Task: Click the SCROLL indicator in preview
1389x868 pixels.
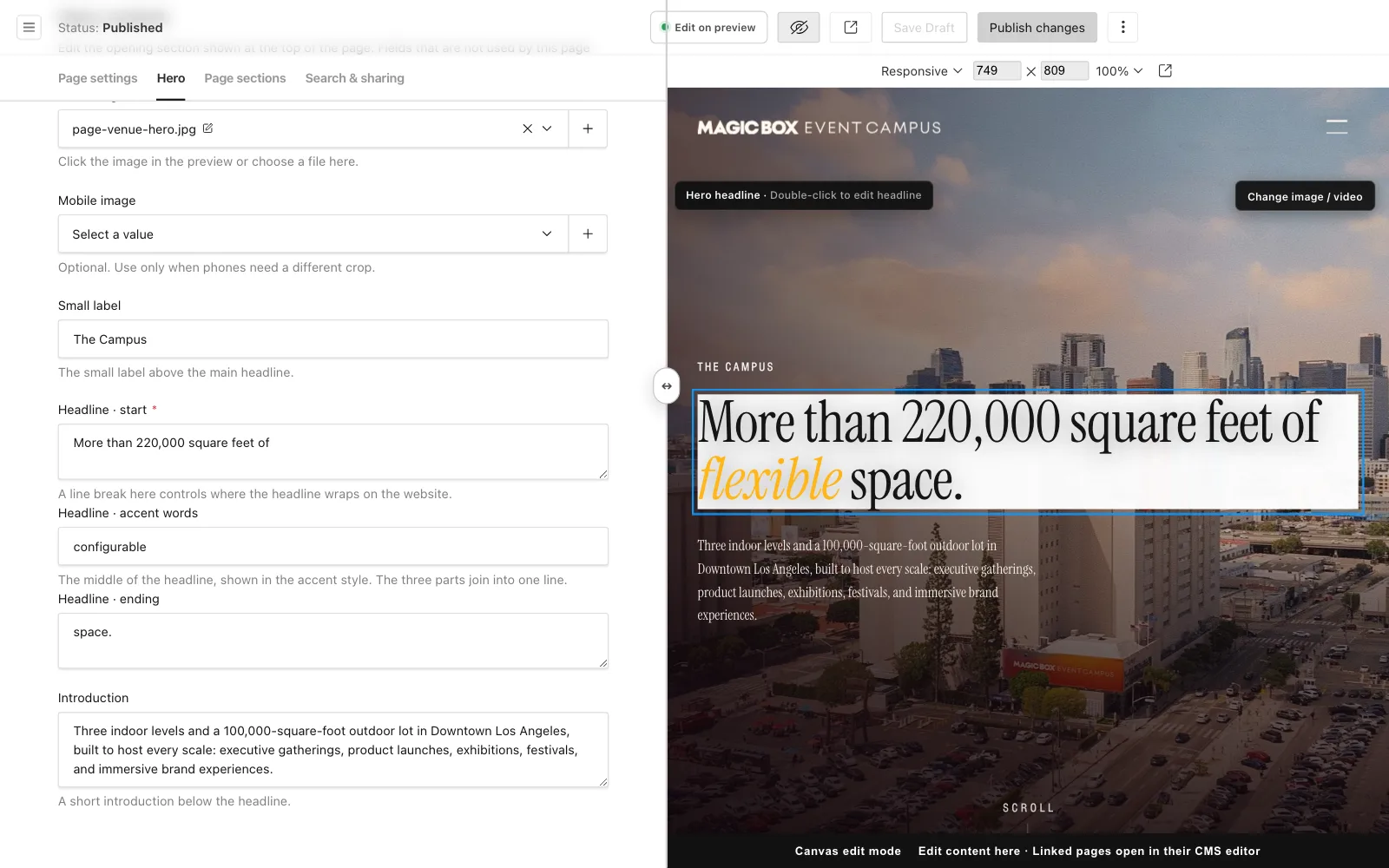Action: pos(1028,808)
